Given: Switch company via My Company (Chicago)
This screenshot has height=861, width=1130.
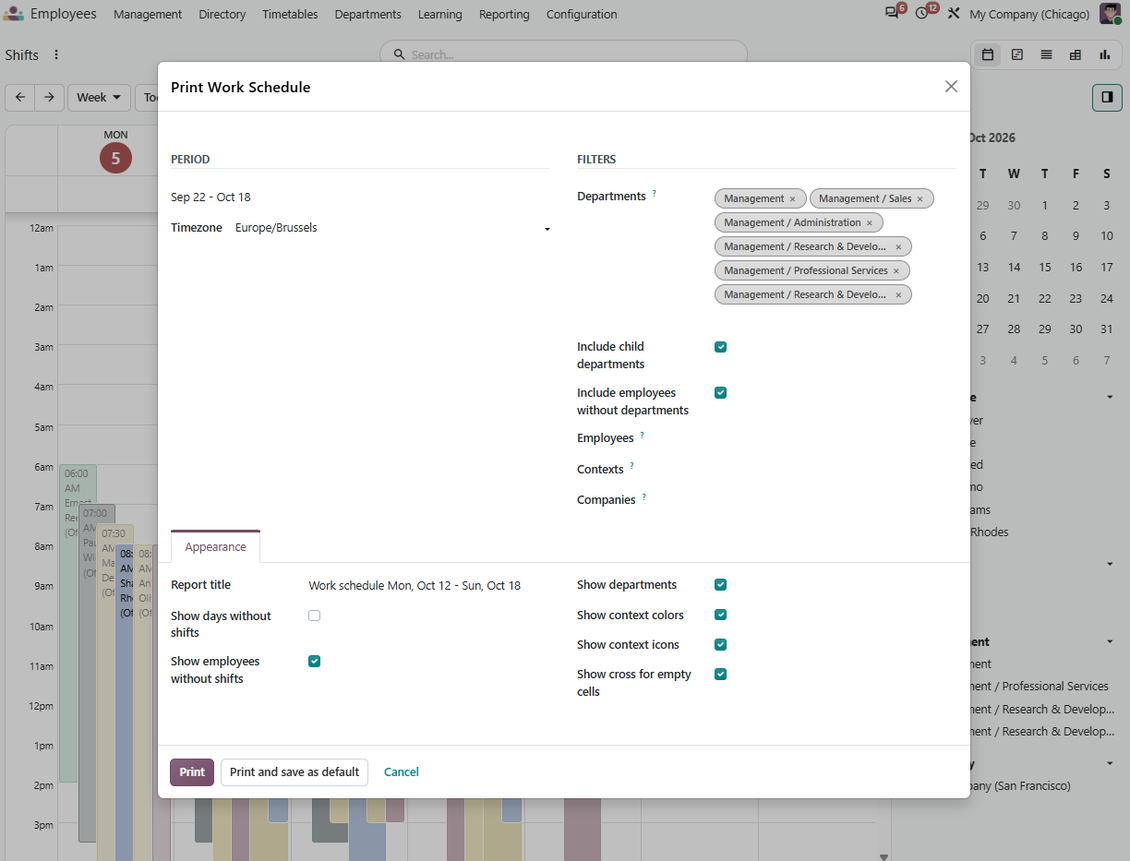Looking at the screenshot, I should tap(1029, 14).
